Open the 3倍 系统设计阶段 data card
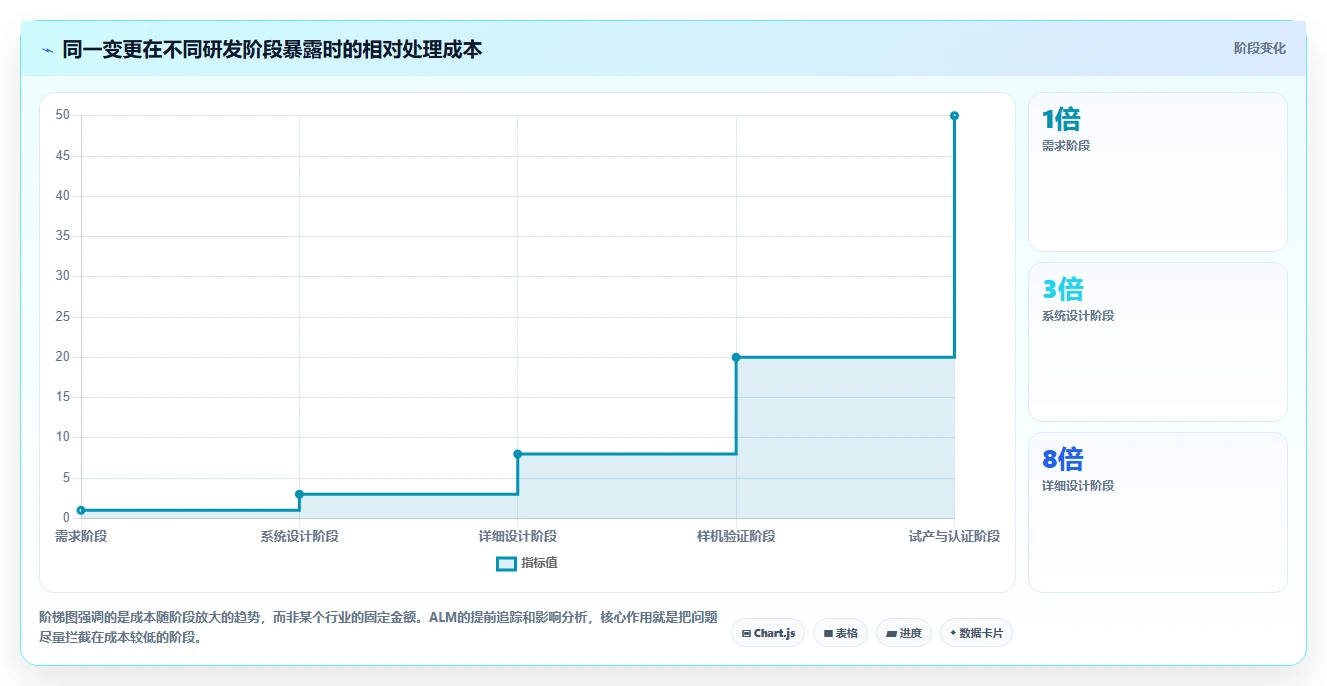 (1157, 342)
